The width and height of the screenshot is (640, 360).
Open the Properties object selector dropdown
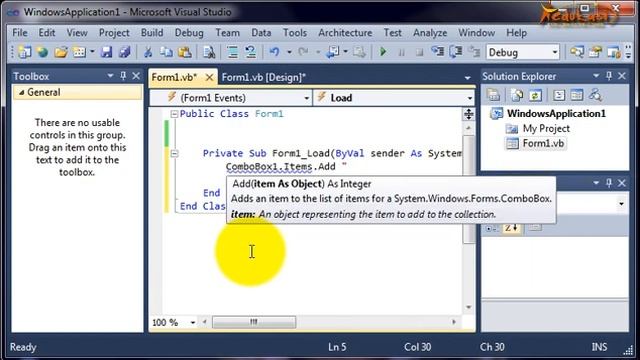[x=621, y=204]
